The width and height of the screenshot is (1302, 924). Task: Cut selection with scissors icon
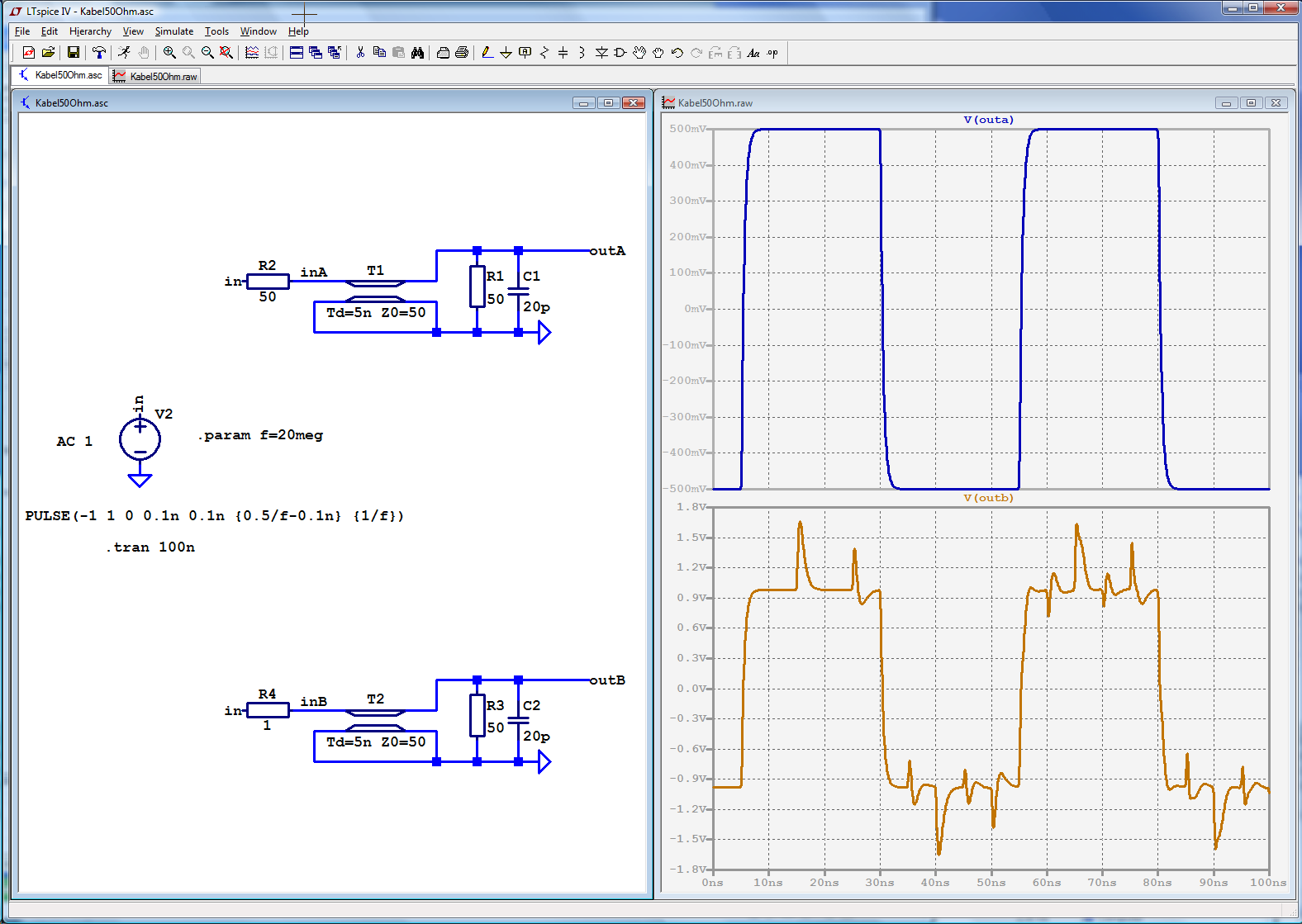(360, 53)
